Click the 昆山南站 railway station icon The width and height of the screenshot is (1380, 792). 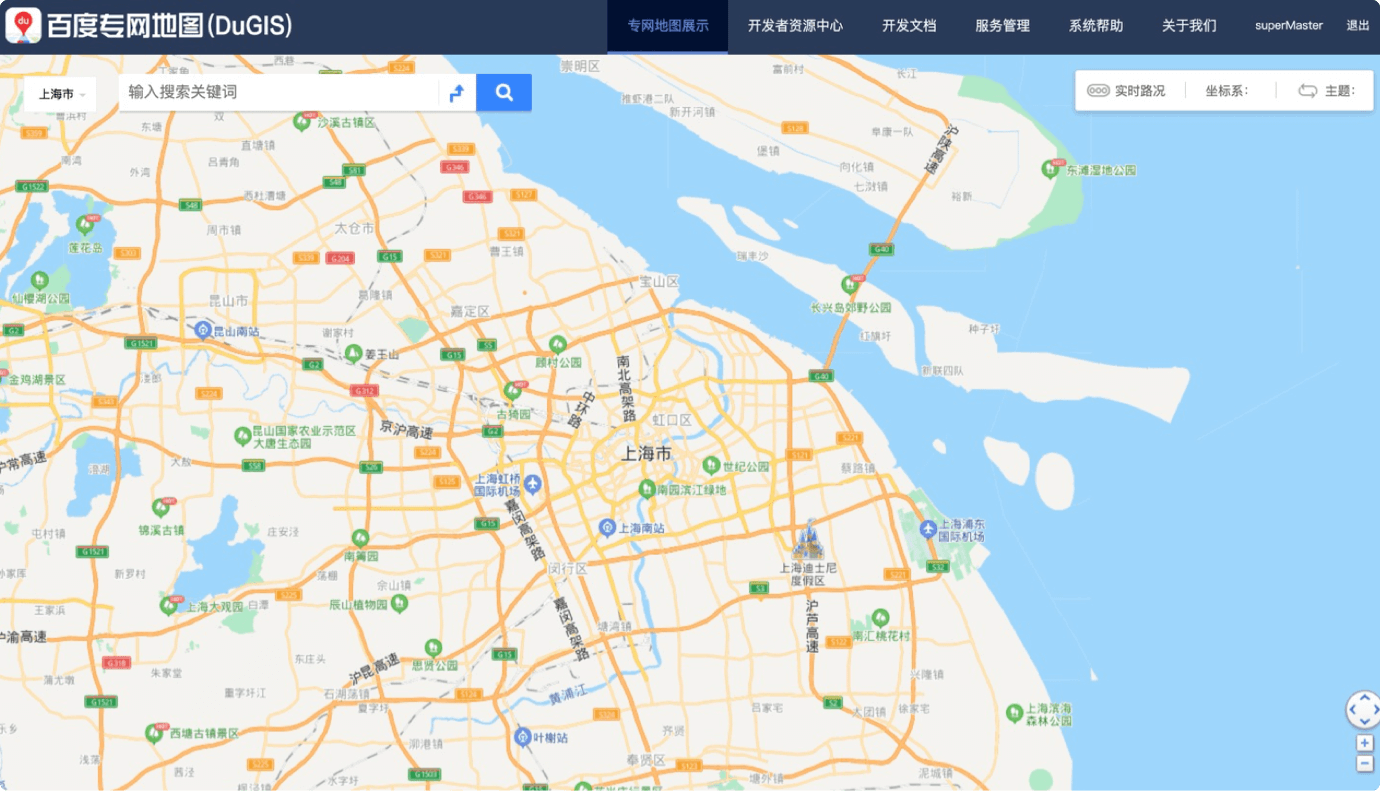203,329
